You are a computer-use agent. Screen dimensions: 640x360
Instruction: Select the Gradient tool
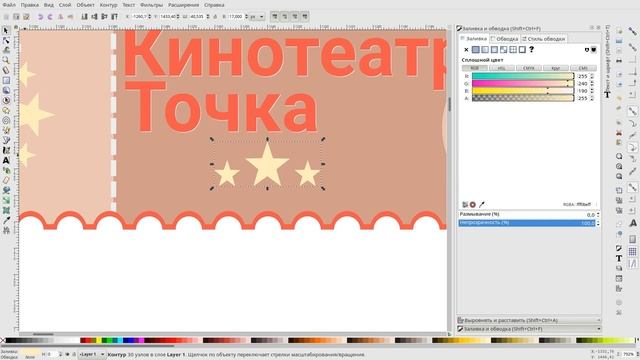click(x=6, y=200)
